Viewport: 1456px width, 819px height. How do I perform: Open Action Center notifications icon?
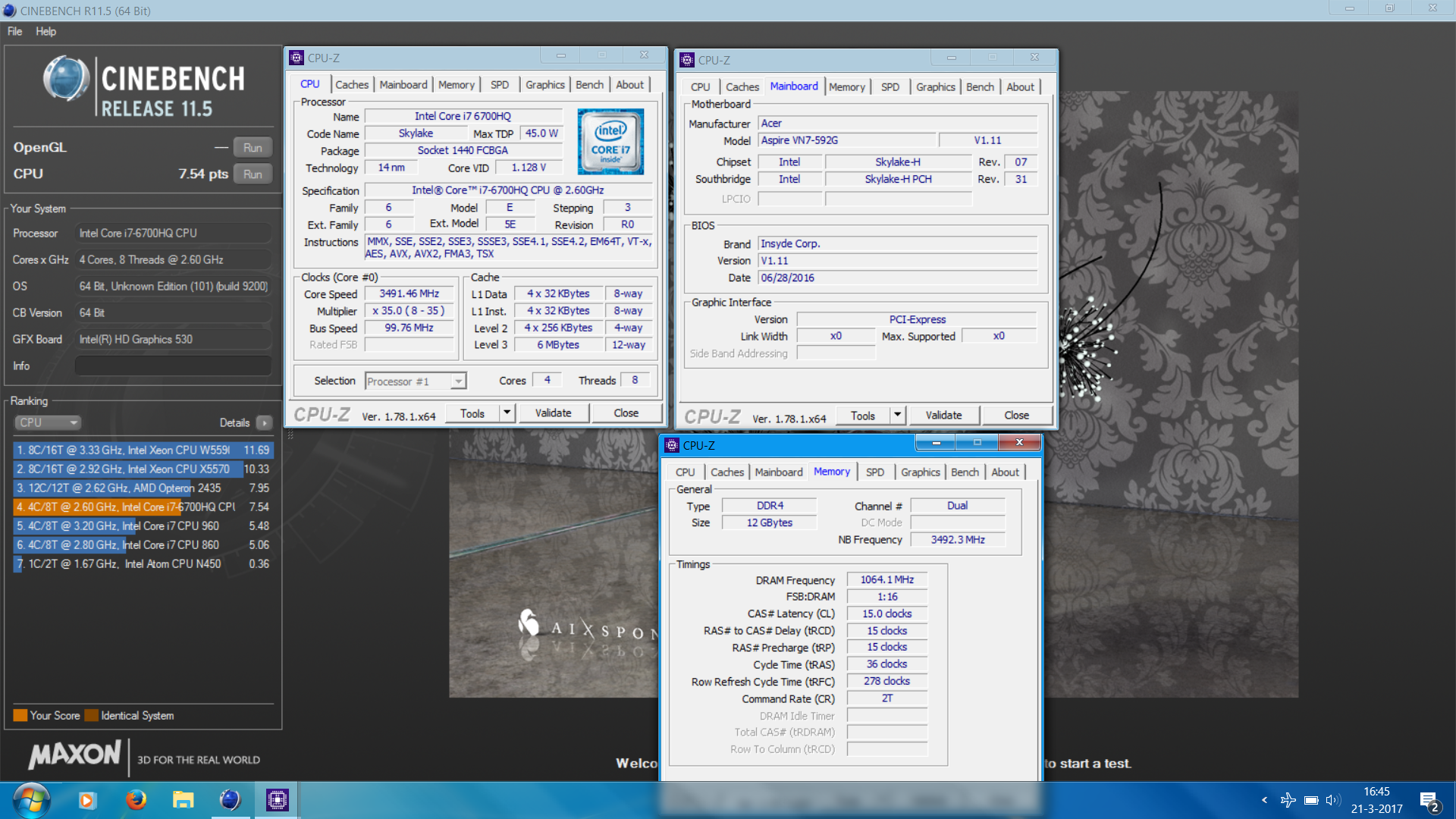pos(1430,802)
